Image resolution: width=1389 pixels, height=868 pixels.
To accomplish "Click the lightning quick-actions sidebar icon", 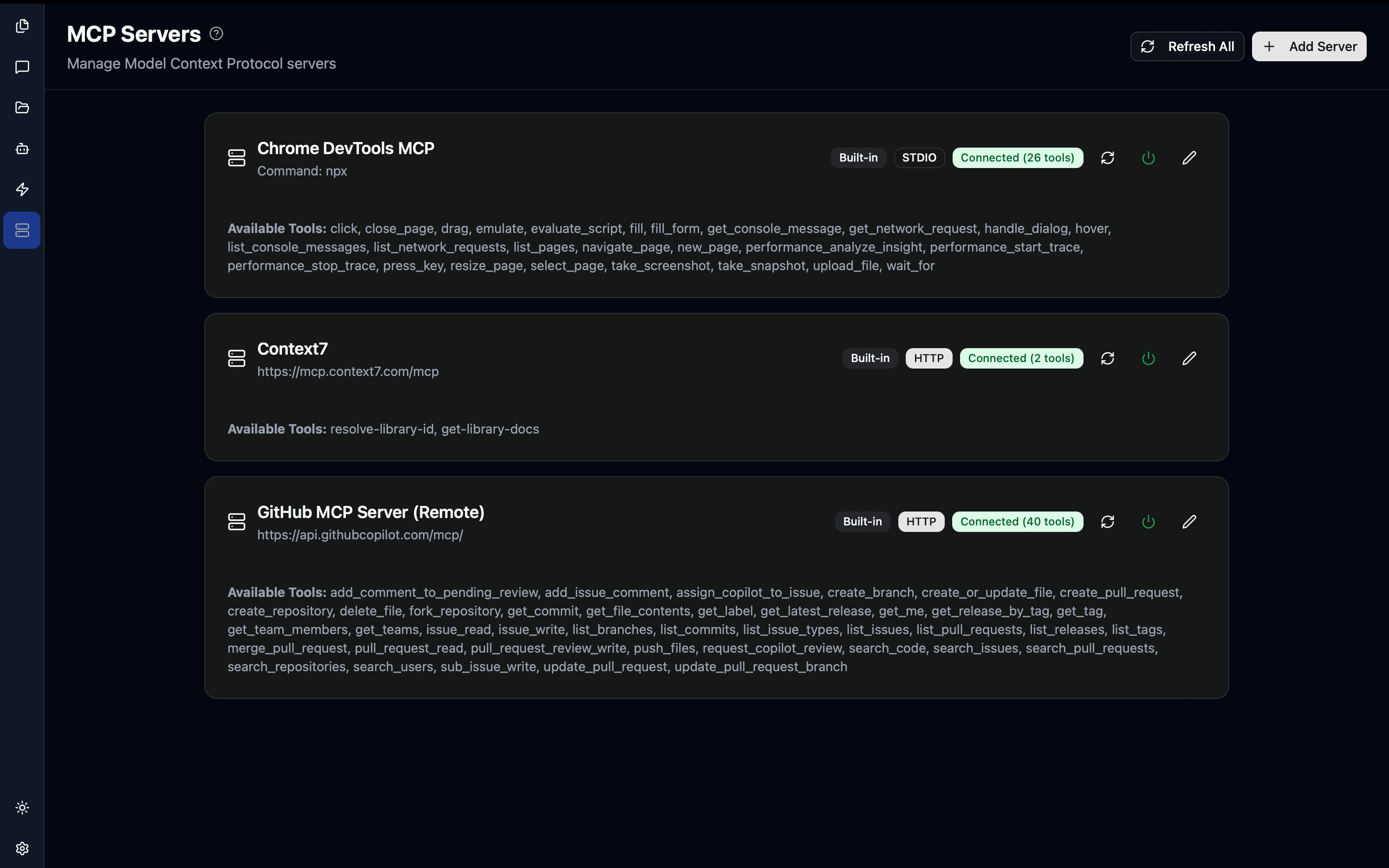I will click(22, 189).
